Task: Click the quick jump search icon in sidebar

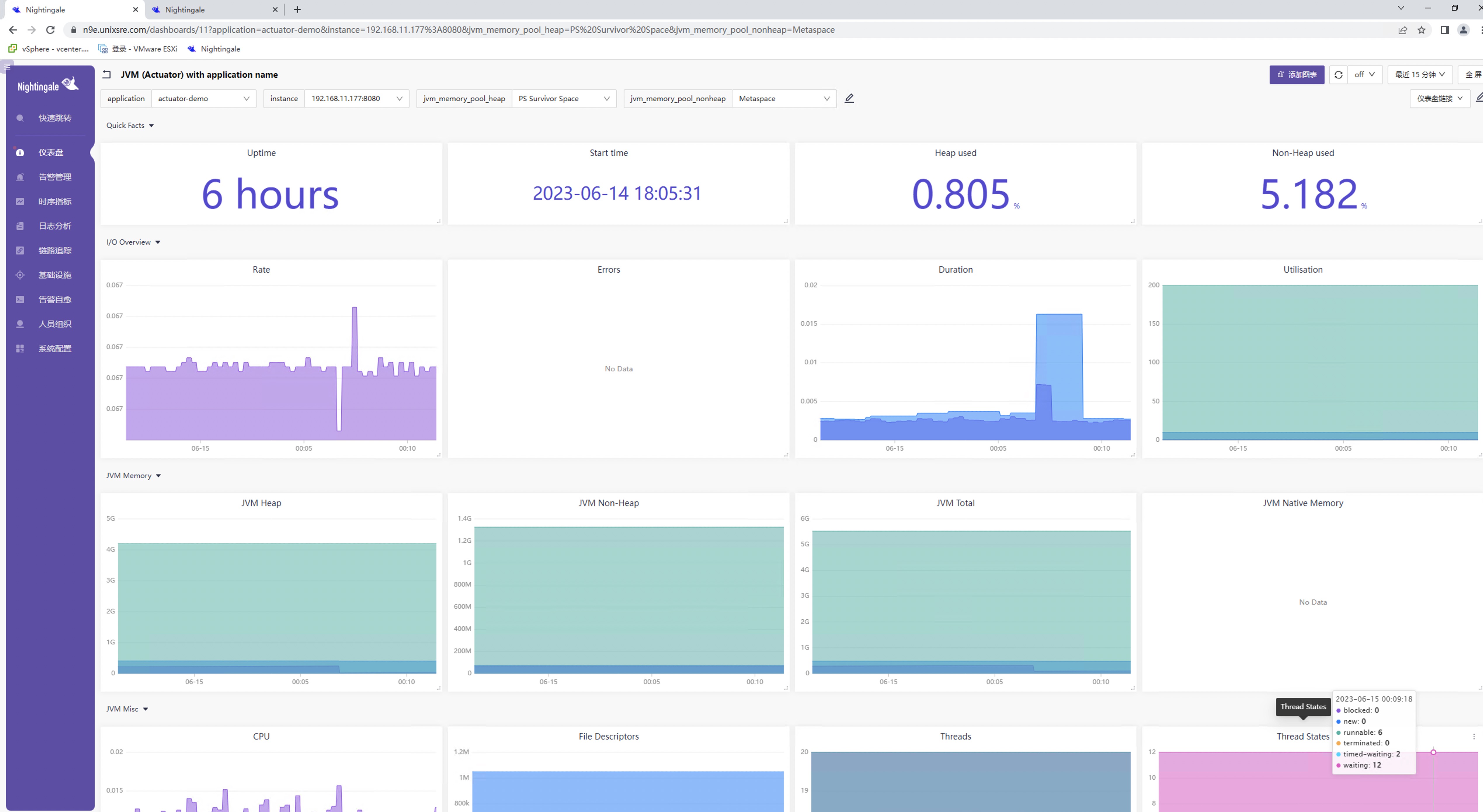Action: tap(20, 118)
